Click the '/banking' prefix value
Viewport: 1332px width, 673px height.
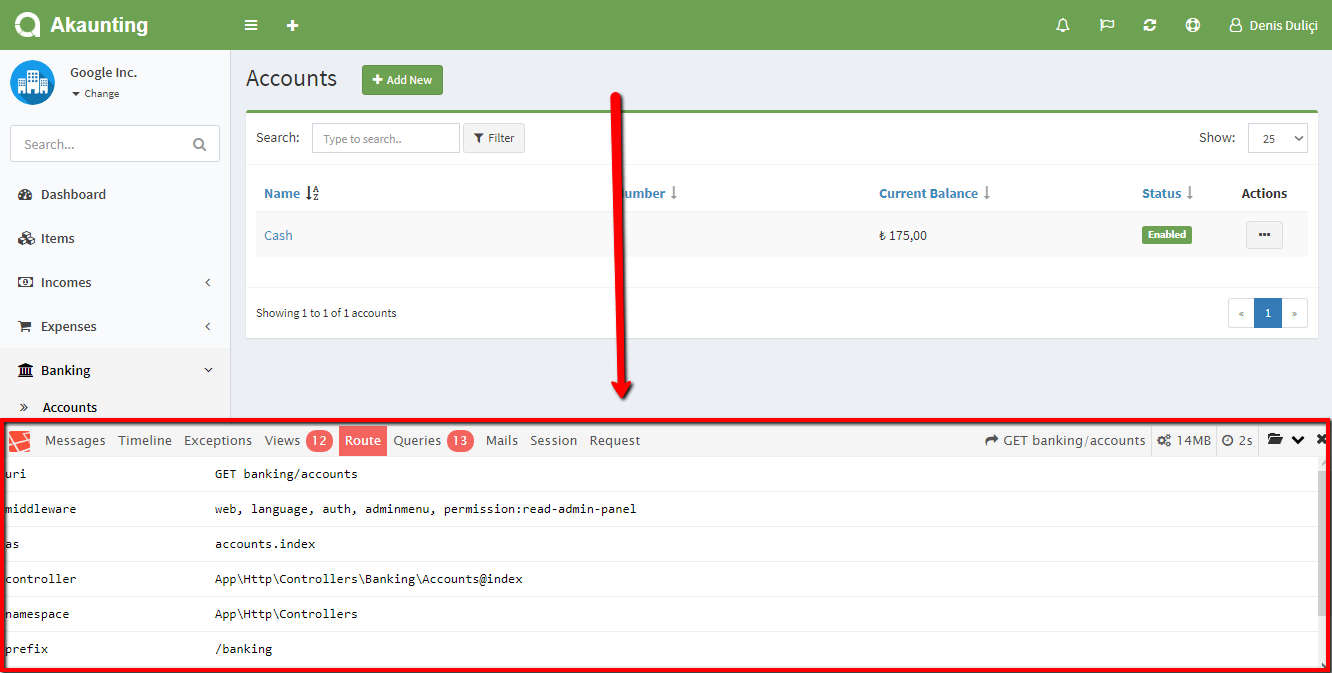coord(243,649)
